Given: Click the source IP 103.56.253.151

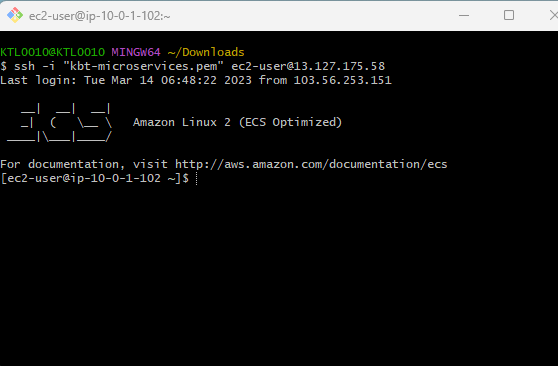Looking at the screenshot, I should pyautogui.click(x=342, y=80).
